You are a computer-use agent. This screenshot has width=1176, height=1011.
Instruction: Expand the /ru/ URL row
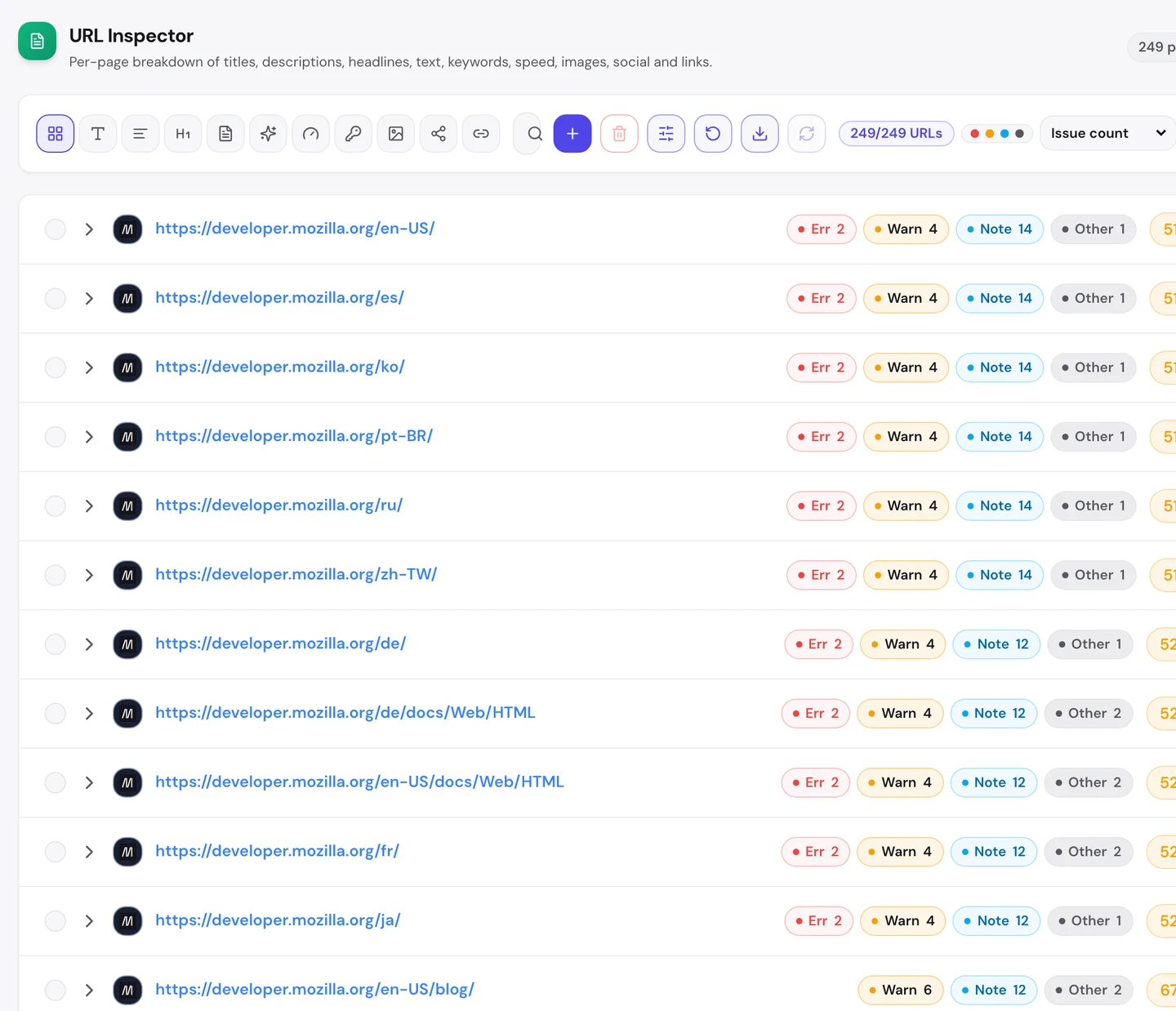tap(89, 506)
